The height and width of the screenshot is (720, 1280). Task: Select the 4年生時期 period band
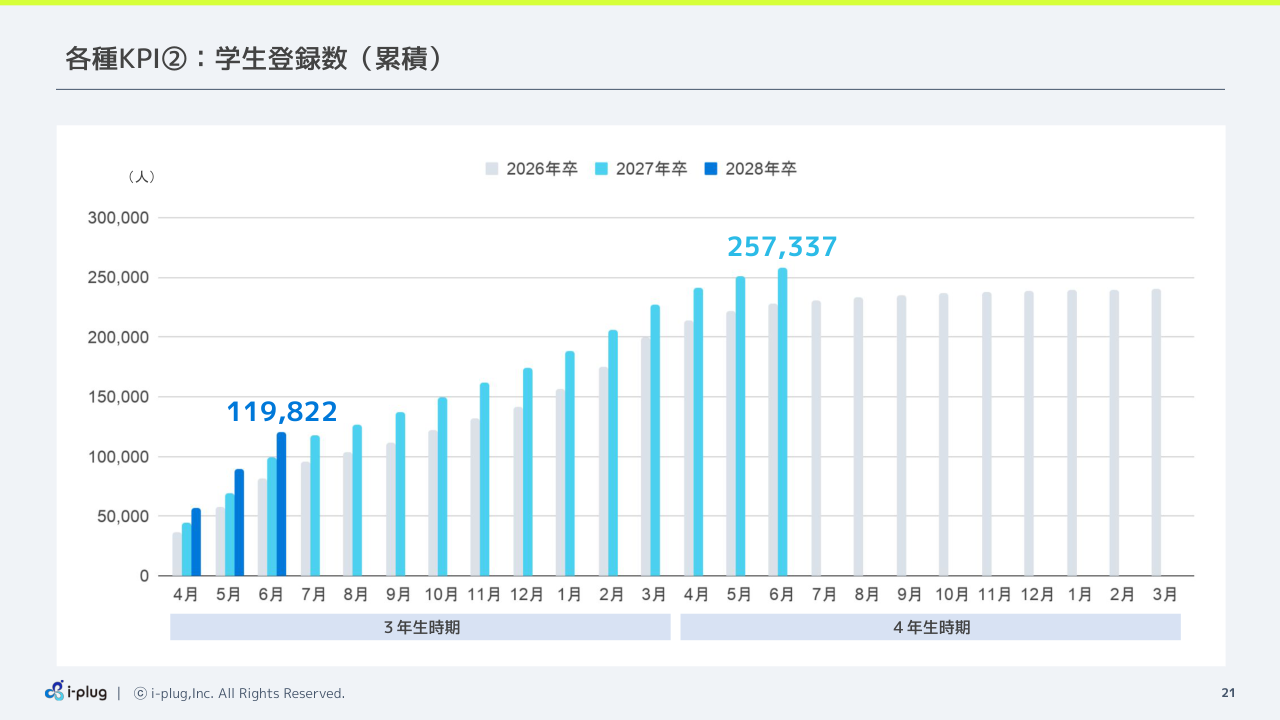tap(931, 627)
